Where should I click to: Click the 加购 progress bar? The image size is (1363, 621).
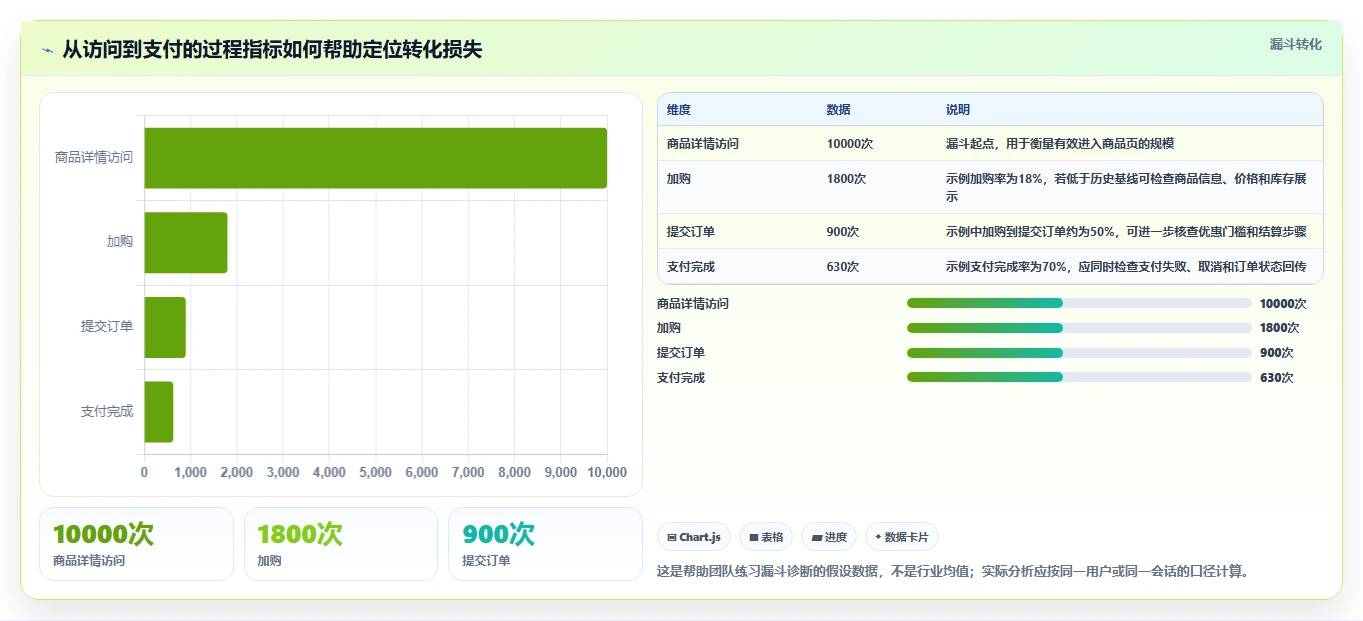click(1079, 328)
